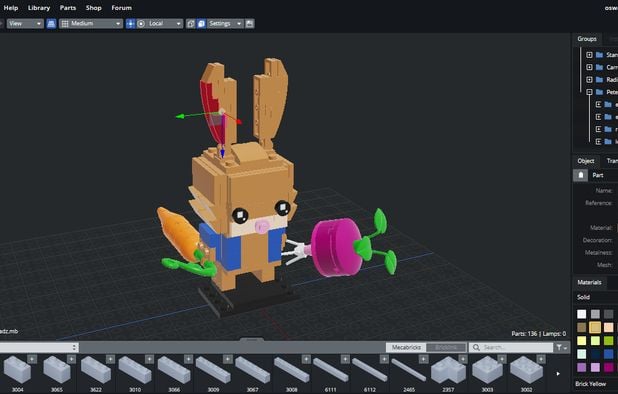Image resolution: width=618 pixels, height=394 pixels.
Task: Select brick part 3010 thumbnail
Action: (135, 369)
